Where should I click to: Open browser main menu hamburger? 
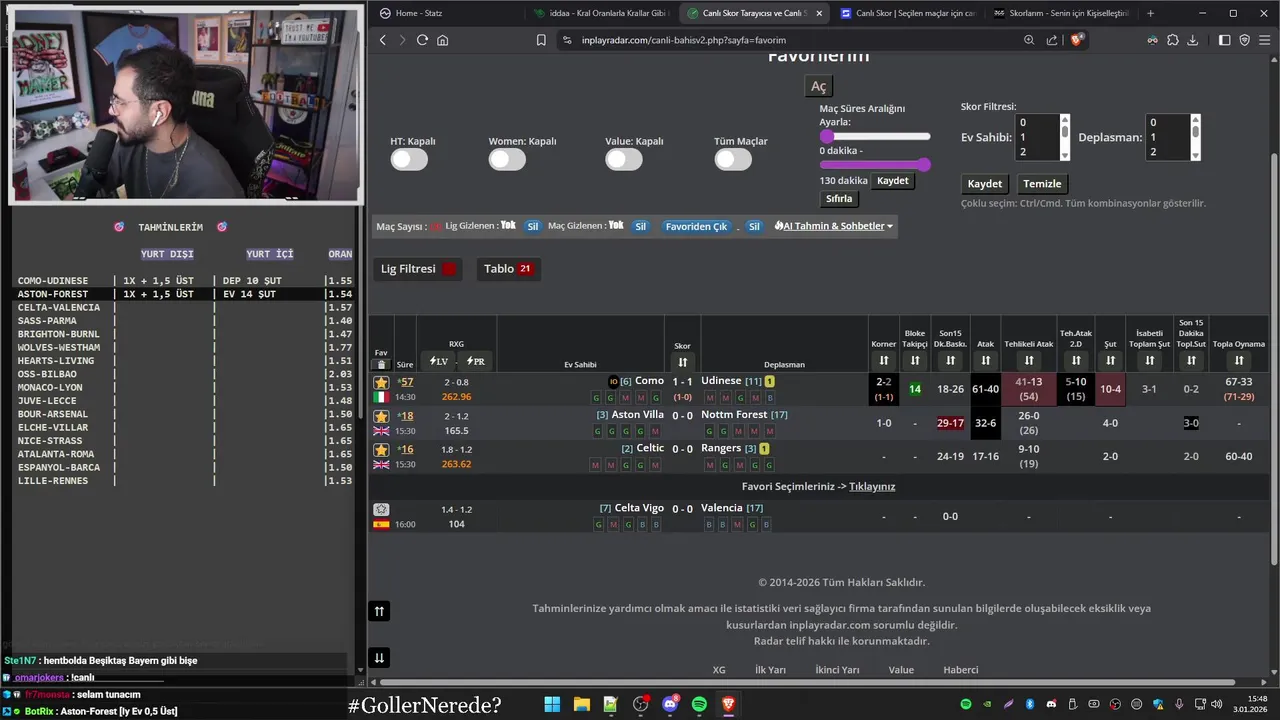pyautogui.click(x=1264, y=40)
